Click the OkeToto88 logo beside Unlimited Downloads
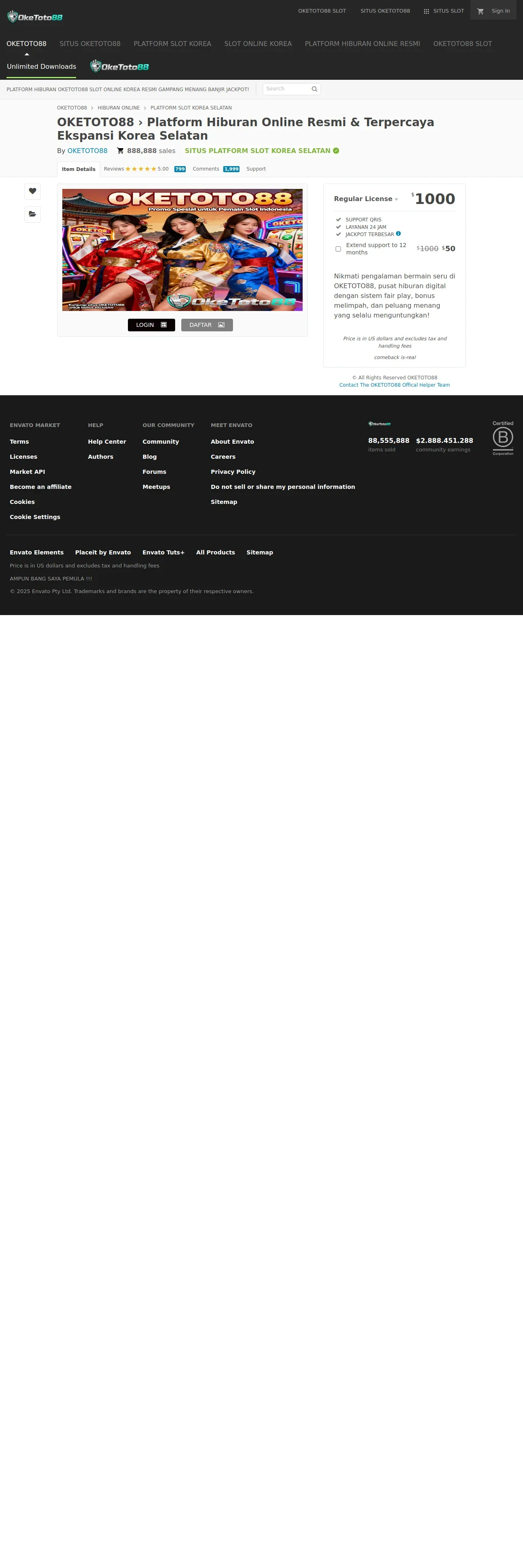The image size is (523, 1568). coord(119,66)
